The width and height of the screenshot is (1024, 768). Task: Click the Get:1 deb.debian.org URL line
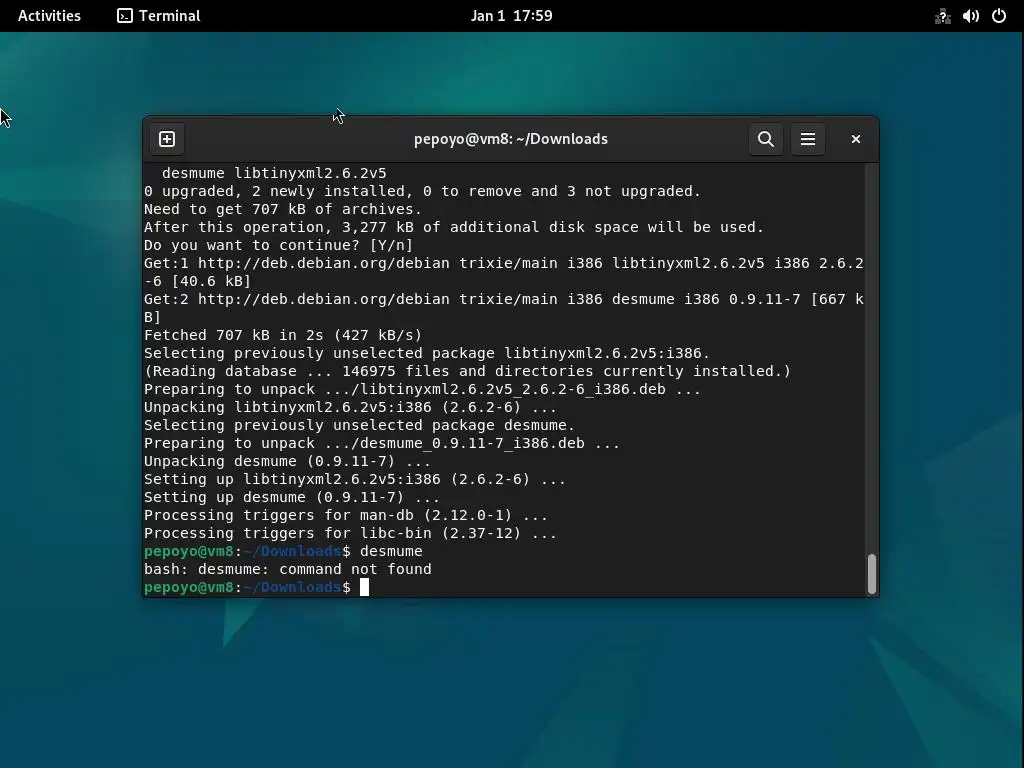[504, 272]
